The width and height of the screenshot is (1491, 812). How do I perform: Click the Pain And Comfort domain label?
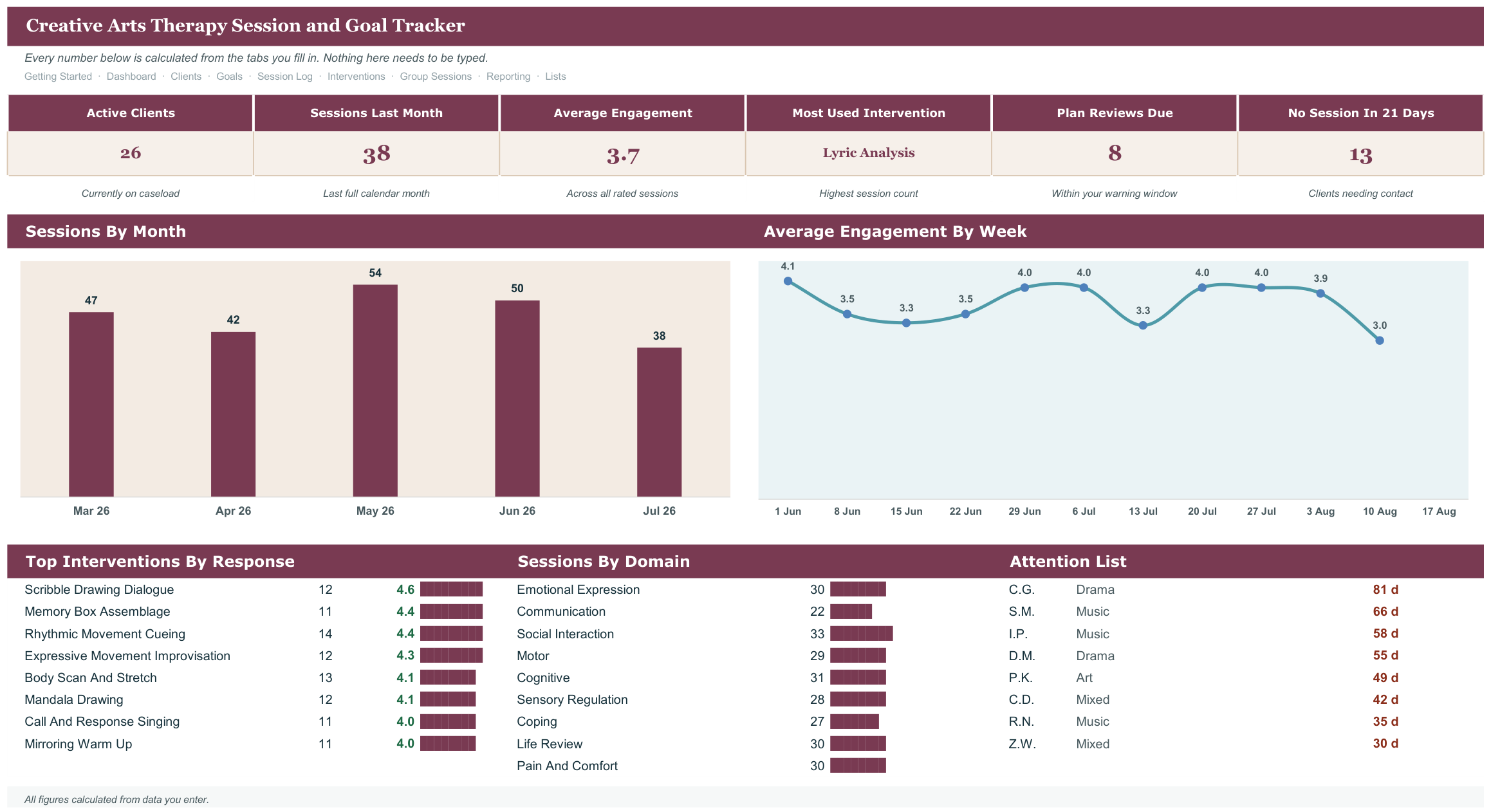[x=567, y=766]
